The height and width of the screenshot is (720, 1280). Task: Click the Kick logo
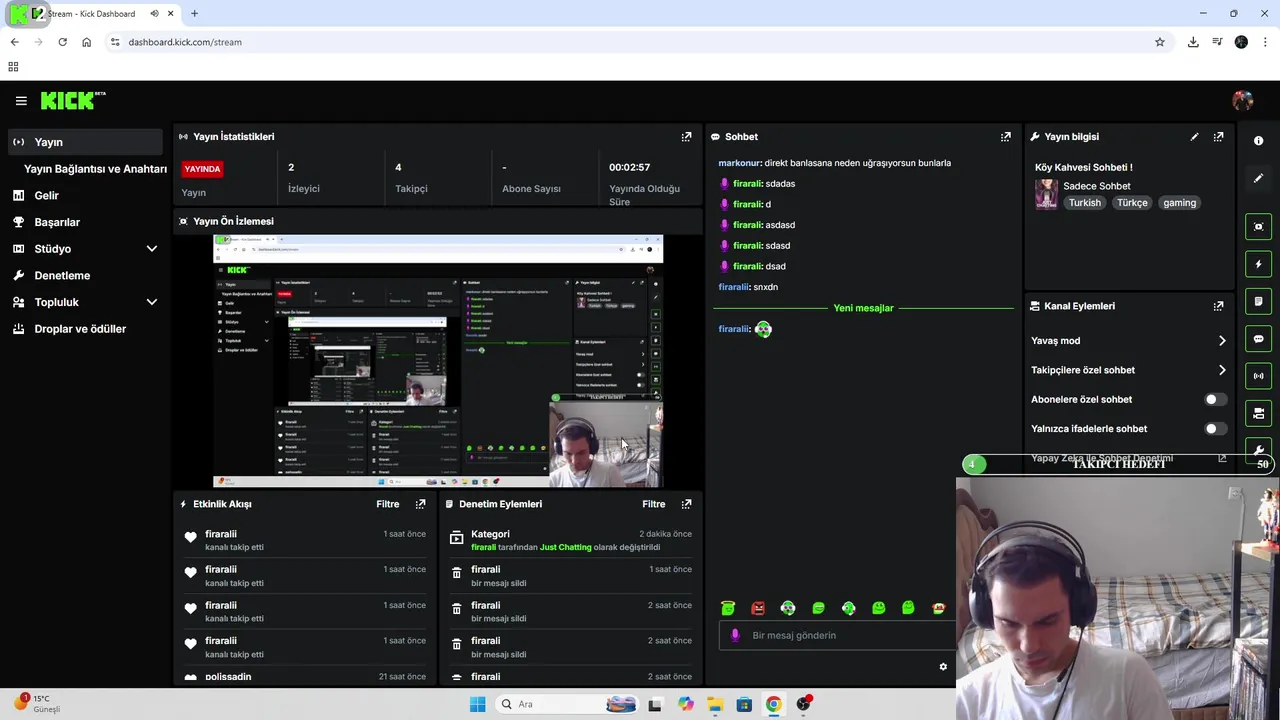pyautogui.click(x=72, y=100)
